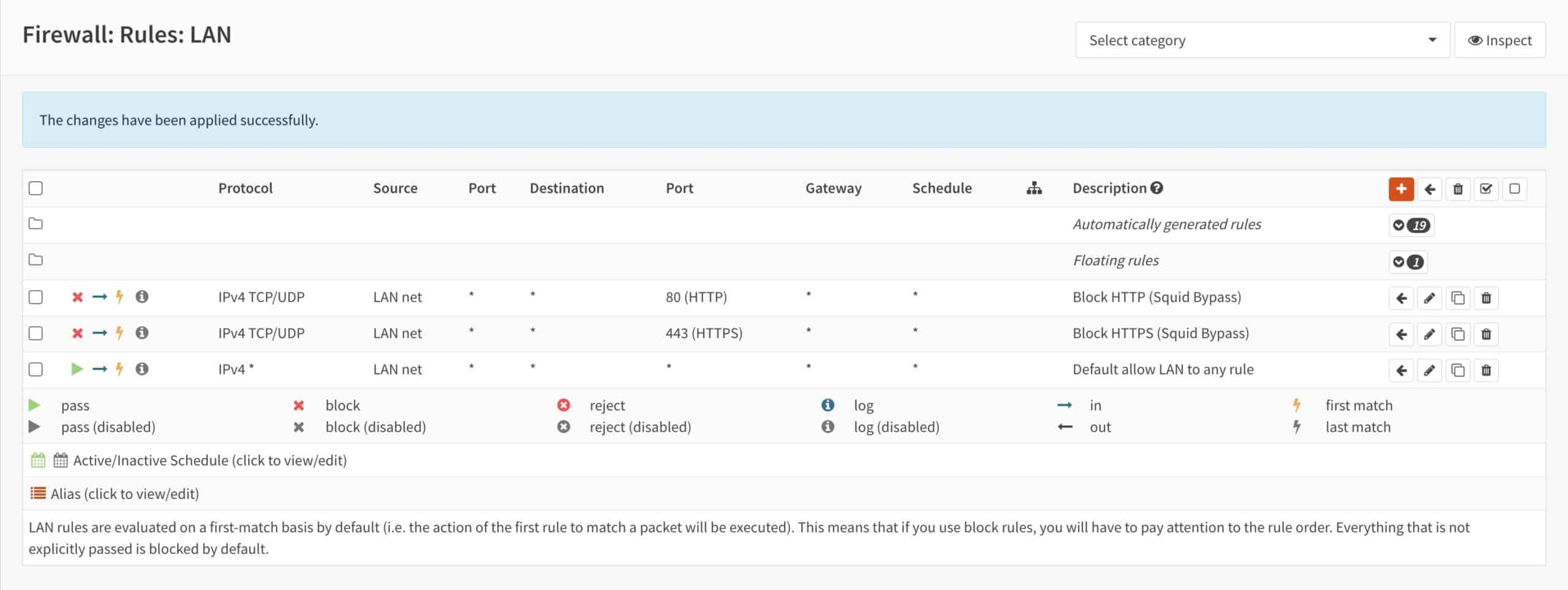
Task: Save rule order with header checkmark icon
Action: [x=1486, y=189]
